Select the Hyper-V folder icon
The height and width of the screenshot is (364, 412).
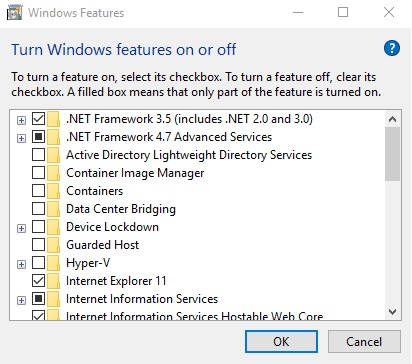pos(53,263)
